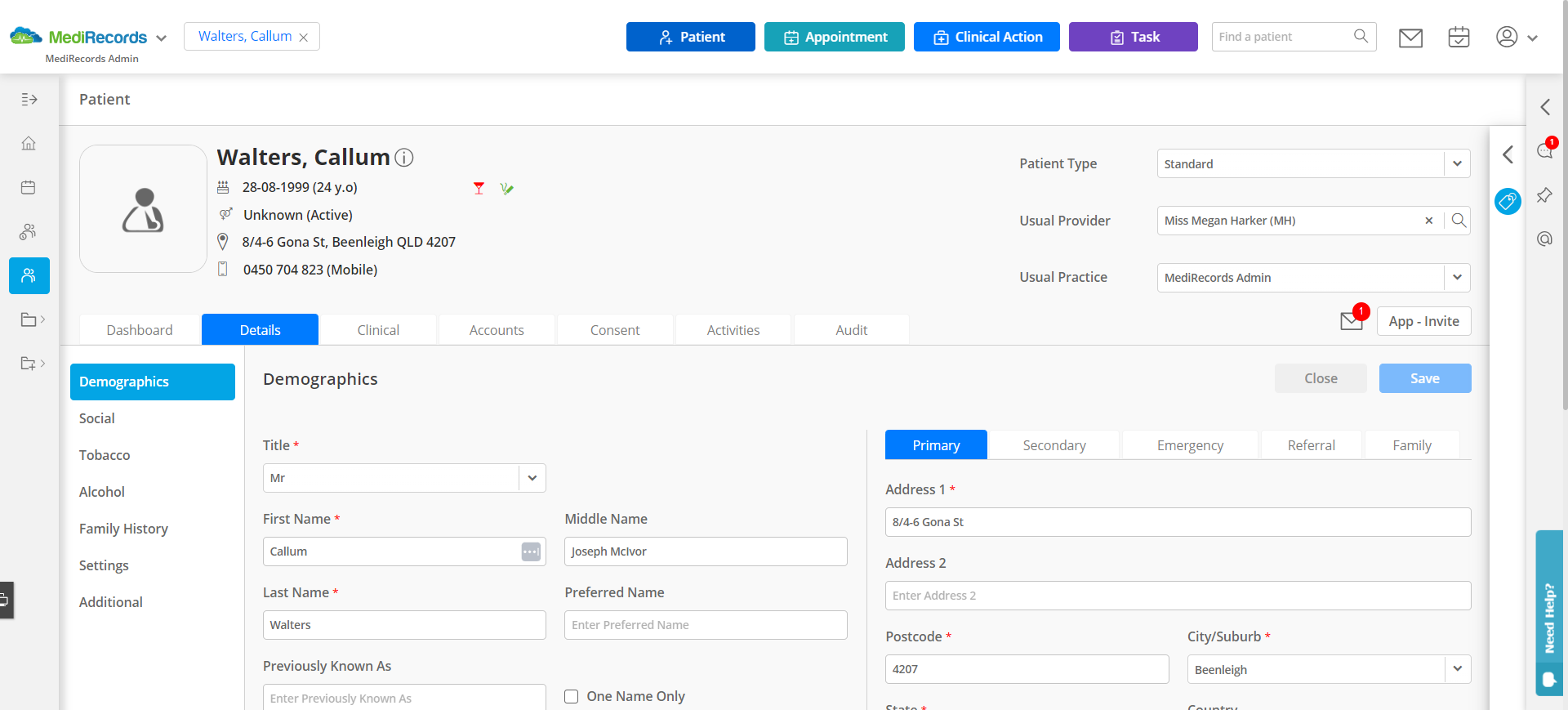Switch to the Clinical tab
The height and width of the screenshot is (710, 1568).
tap(378, 330)
